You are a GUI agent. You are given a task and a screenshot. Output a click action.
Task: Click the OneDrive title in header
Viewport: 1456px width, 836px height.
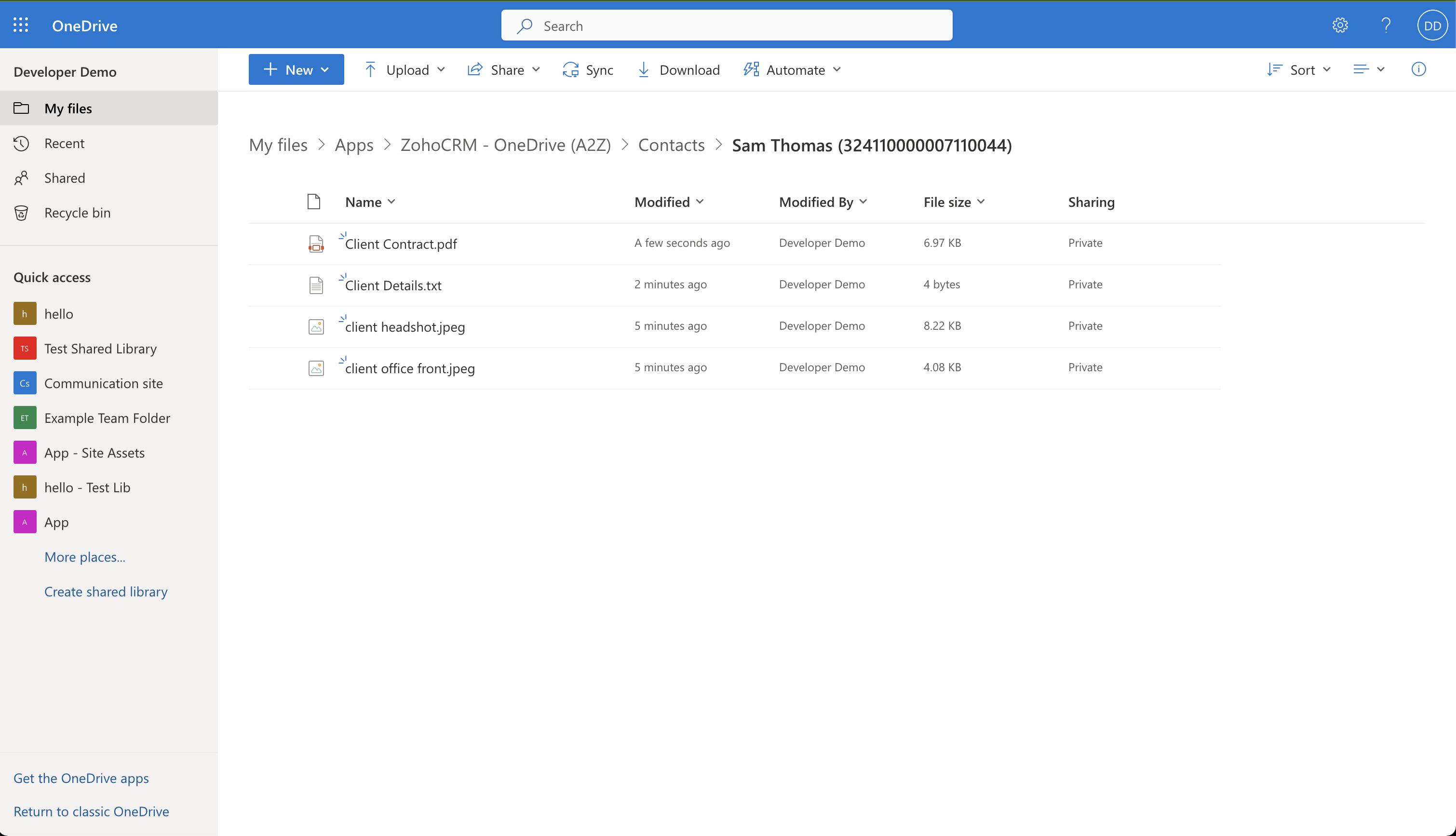coord(84,25)
